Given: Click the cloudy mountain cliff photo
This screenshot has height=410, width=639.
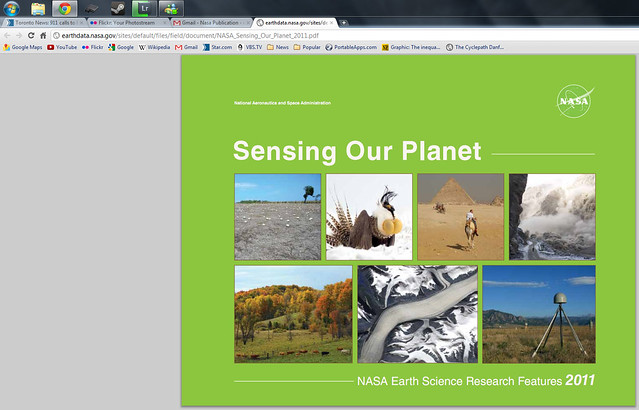Looking at the screenshot, I should click(552, 217).
